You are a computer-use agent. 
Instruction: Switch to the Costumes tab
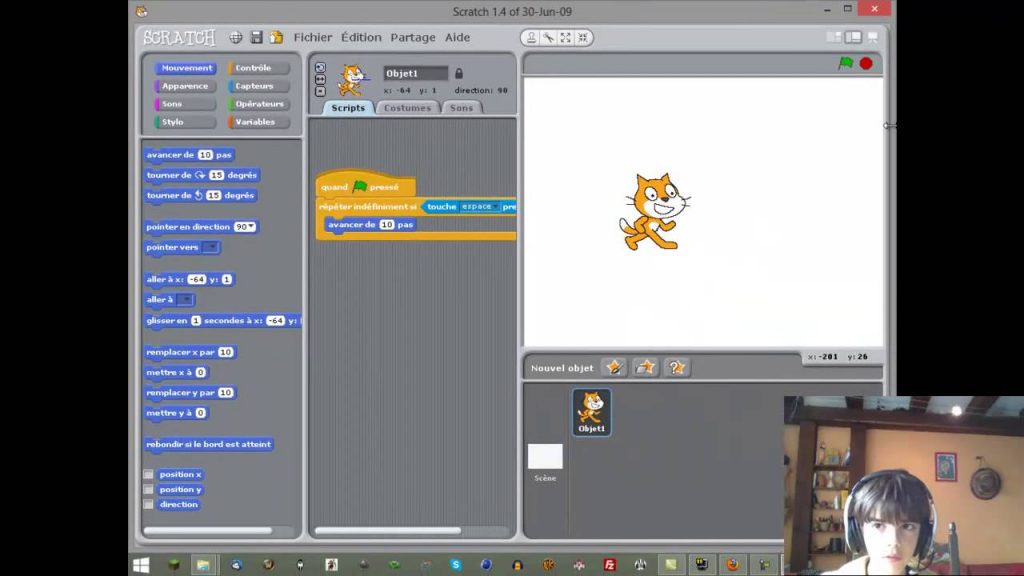pos(407,108)
